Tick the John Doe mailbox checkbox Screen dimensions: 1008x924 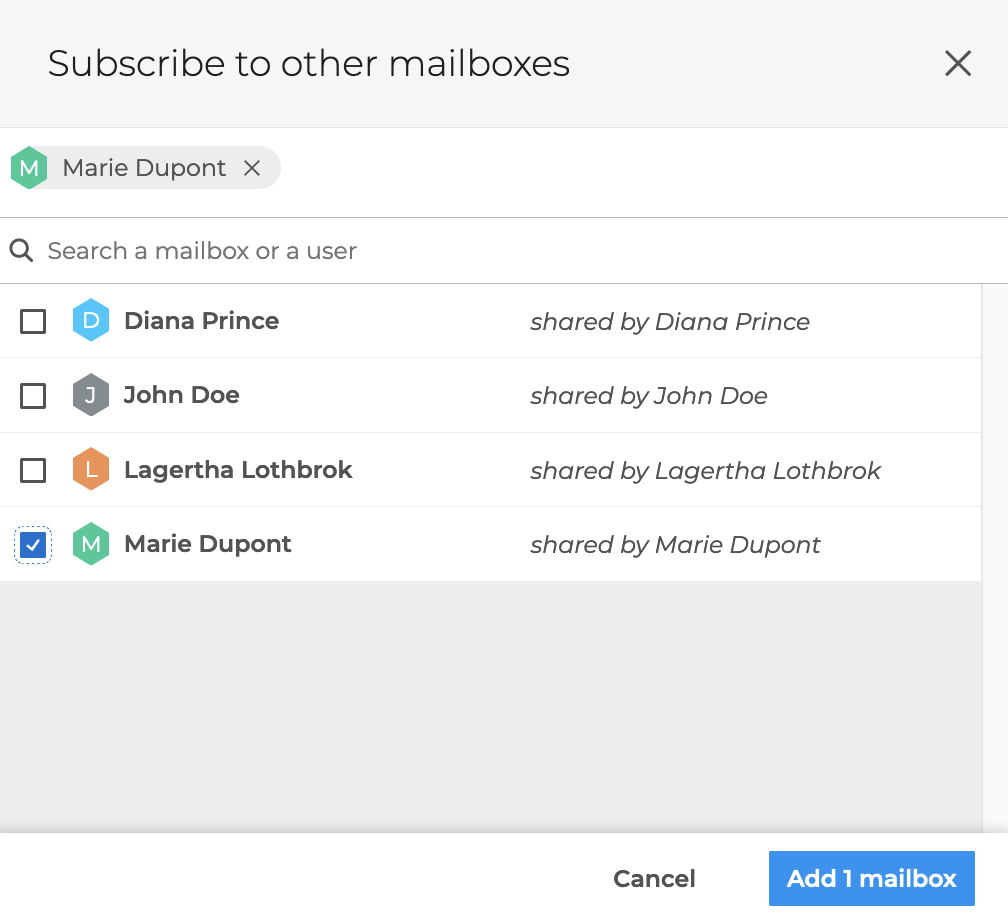[33, 396]
